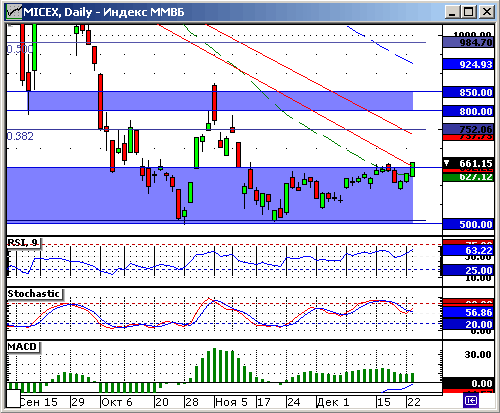The height and width of the screenshot is (413, 500).
Task: Click the latest green candle near 661.15
Action: pos(413,169)
